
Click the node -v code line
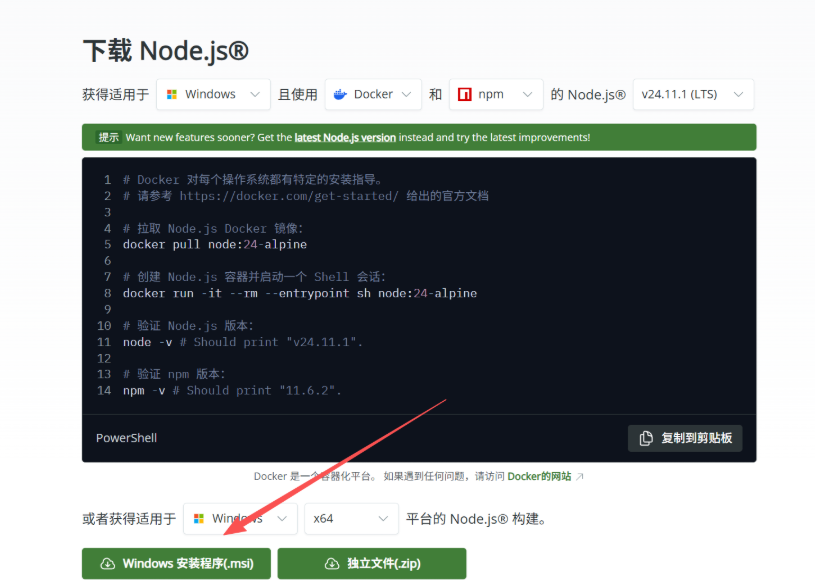click(x=243, y=342)
